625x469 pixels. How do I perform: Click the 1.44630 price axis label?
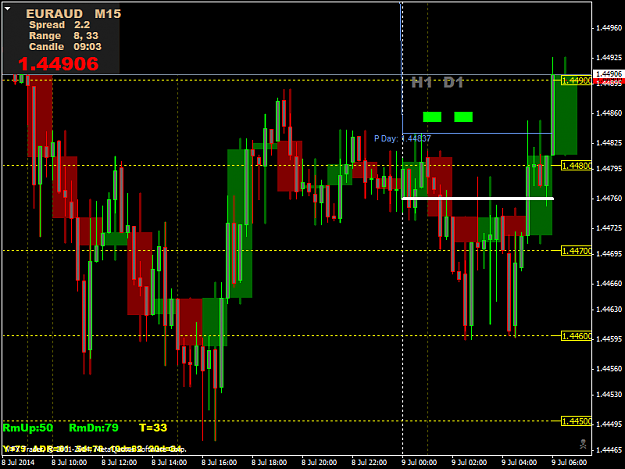[609, 309]
